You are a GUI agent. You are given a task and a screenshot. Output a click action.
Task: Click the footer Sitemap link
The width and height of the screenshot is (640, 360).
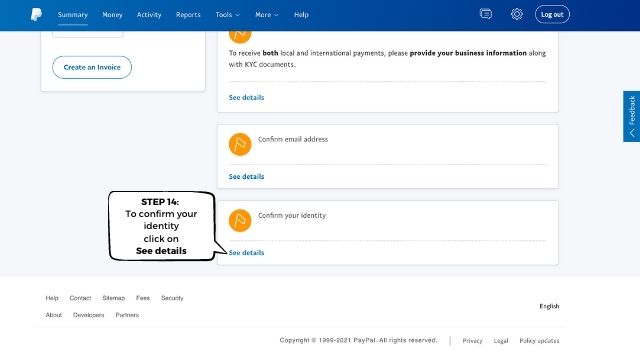(x=113, y=298)
